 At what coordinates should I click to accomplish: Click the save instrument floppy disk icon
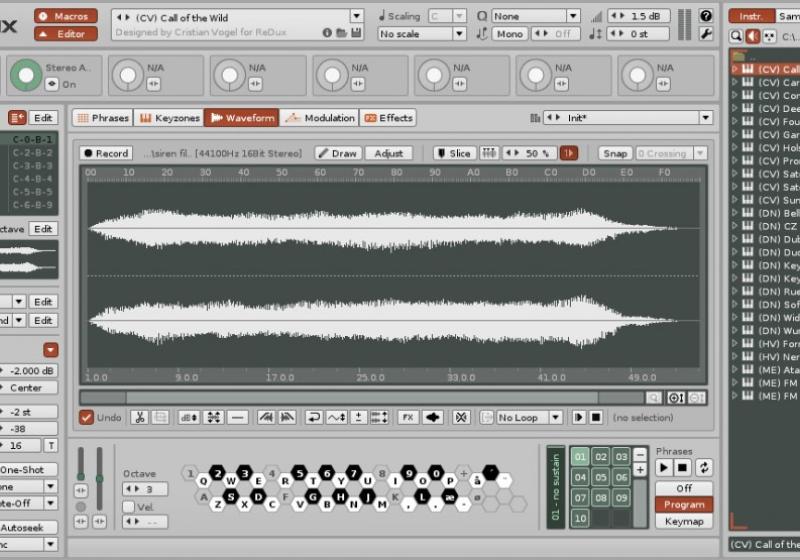356,33
